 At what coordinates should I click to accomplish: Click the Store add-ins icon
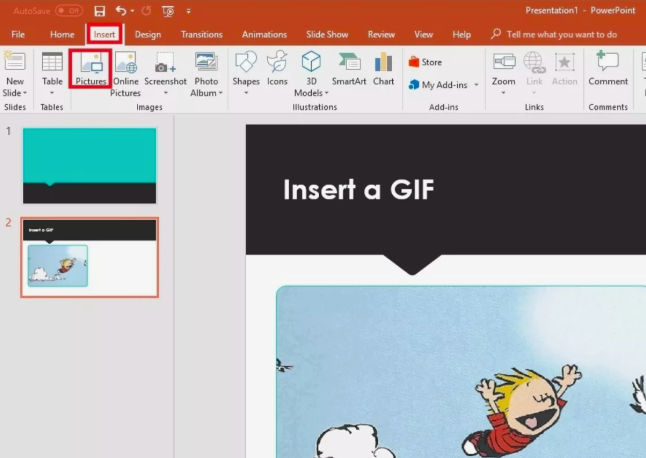tap(425, 62)
